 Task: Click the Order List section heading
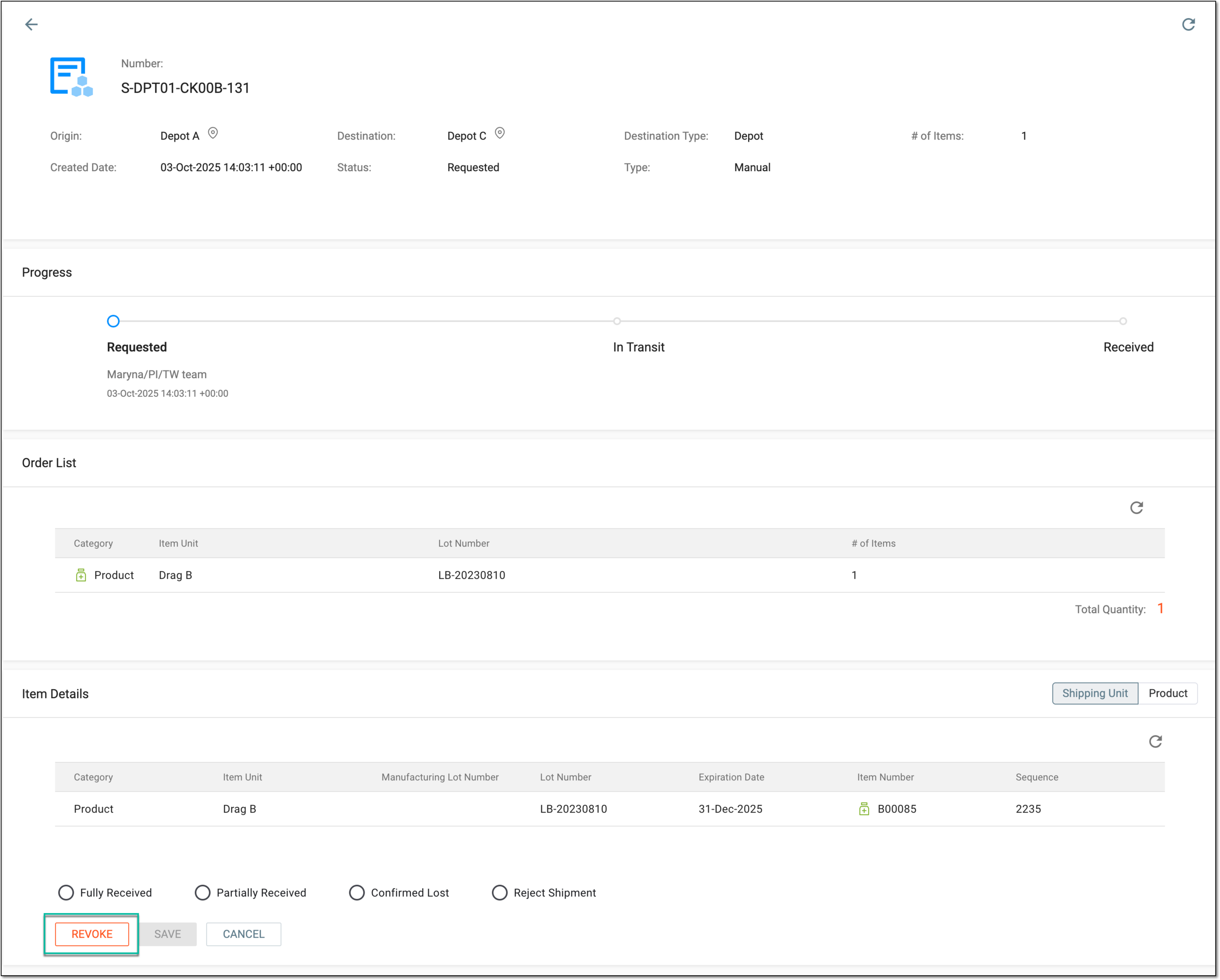[x=49, y=463]
